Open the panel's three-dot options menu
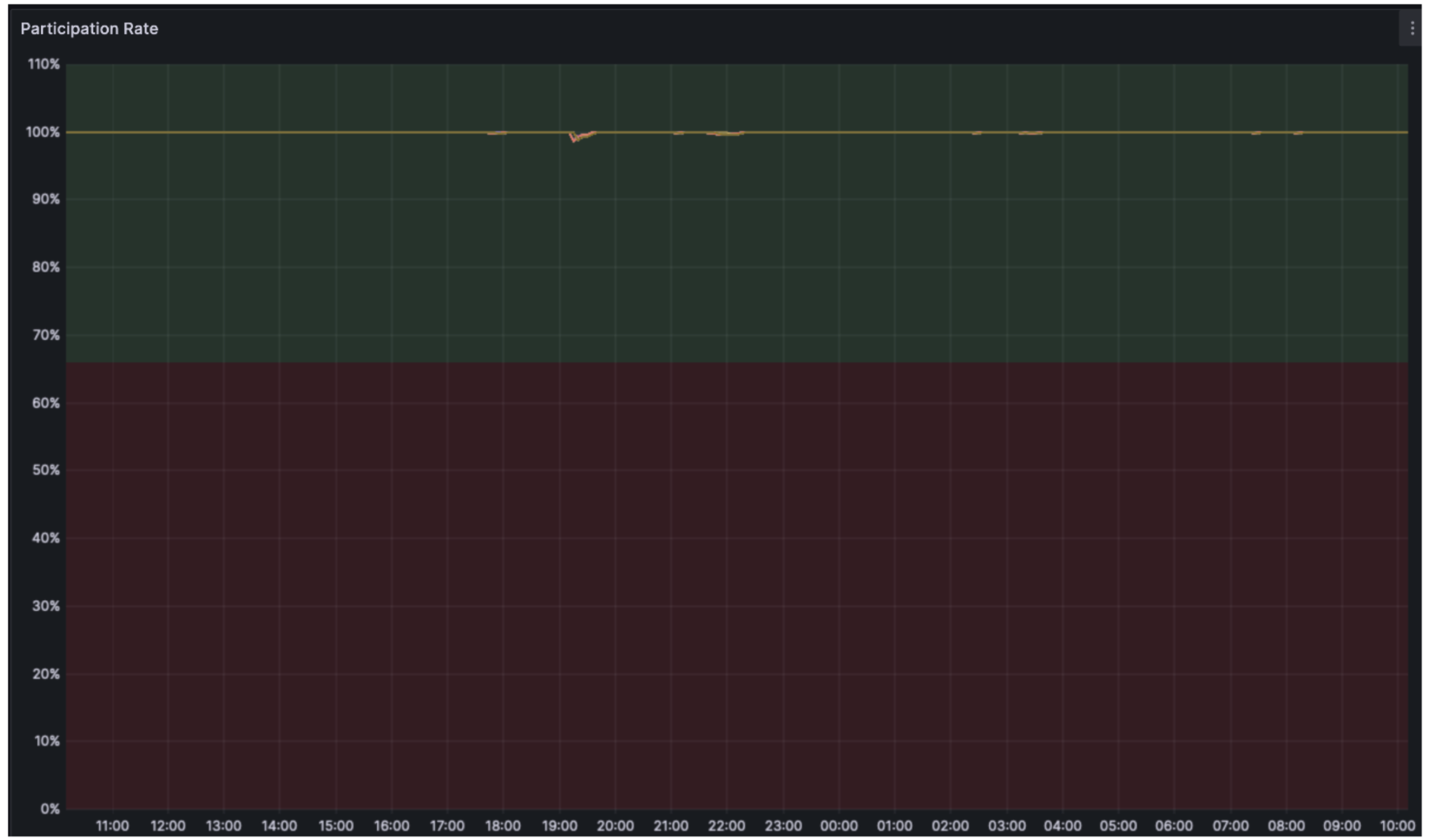The height and width of the screenshot is (840, 1433). (1411, 29)
